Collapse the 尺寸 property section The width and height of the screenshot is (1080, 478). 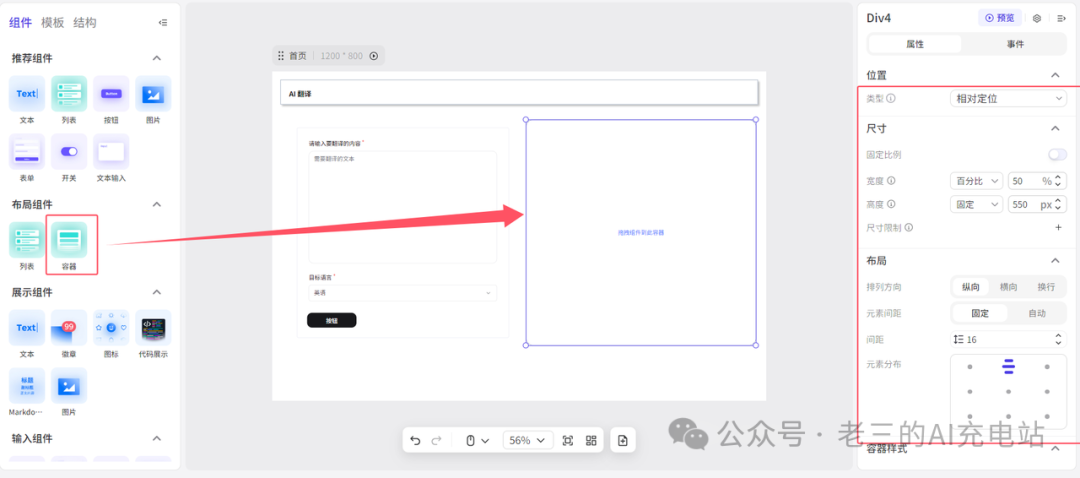pos(1055,128)
